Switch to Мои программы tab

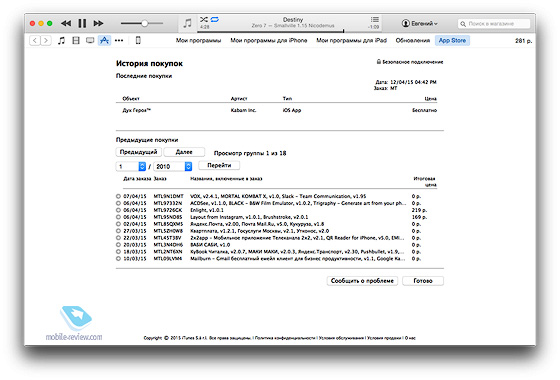(198, 40)
